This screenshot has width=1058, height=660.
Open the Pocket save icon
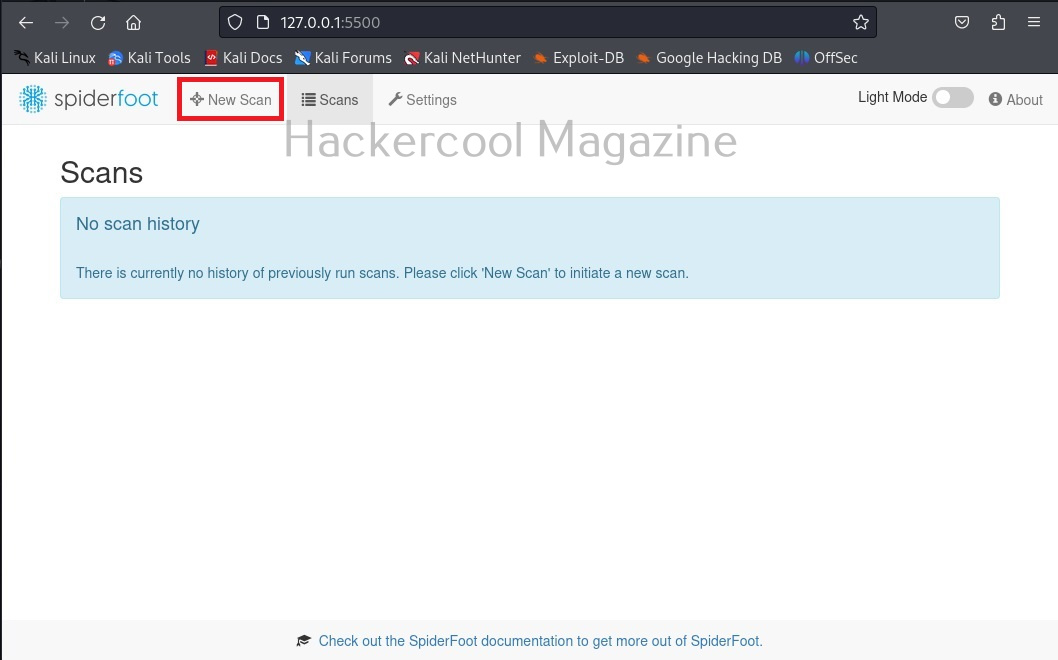coord(962,22)
